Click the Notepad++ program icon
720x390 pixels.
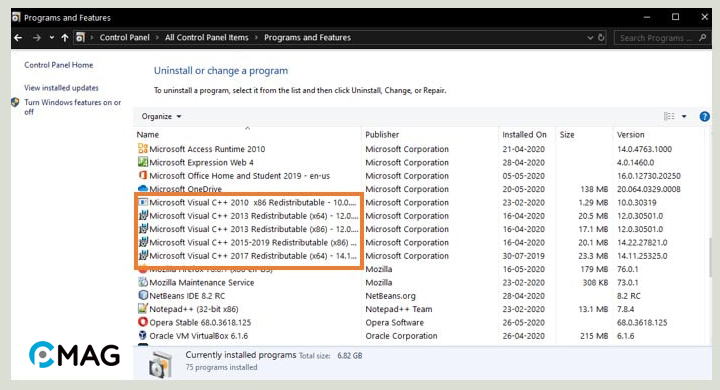coord(143,309)
